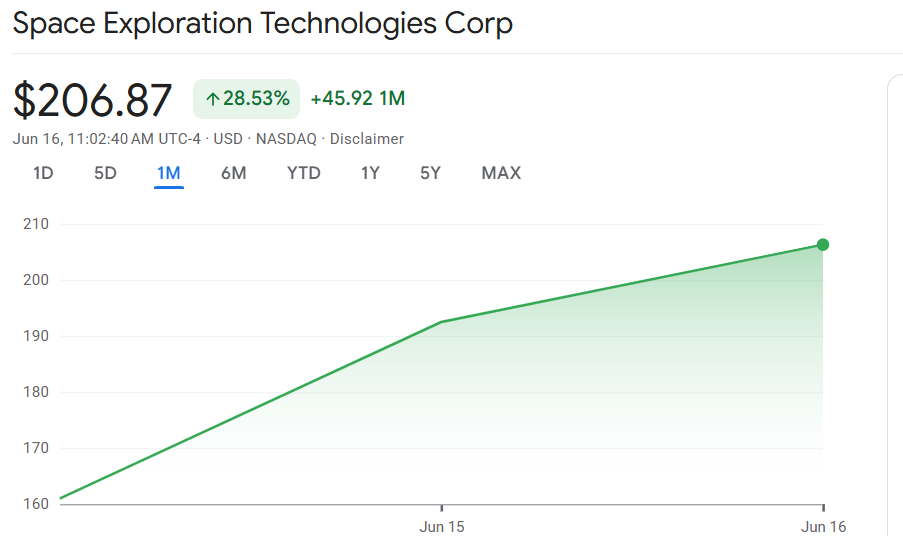Click the 28.53% percentage change badge
Screen dimensions: 903x536
click(246, 99)
